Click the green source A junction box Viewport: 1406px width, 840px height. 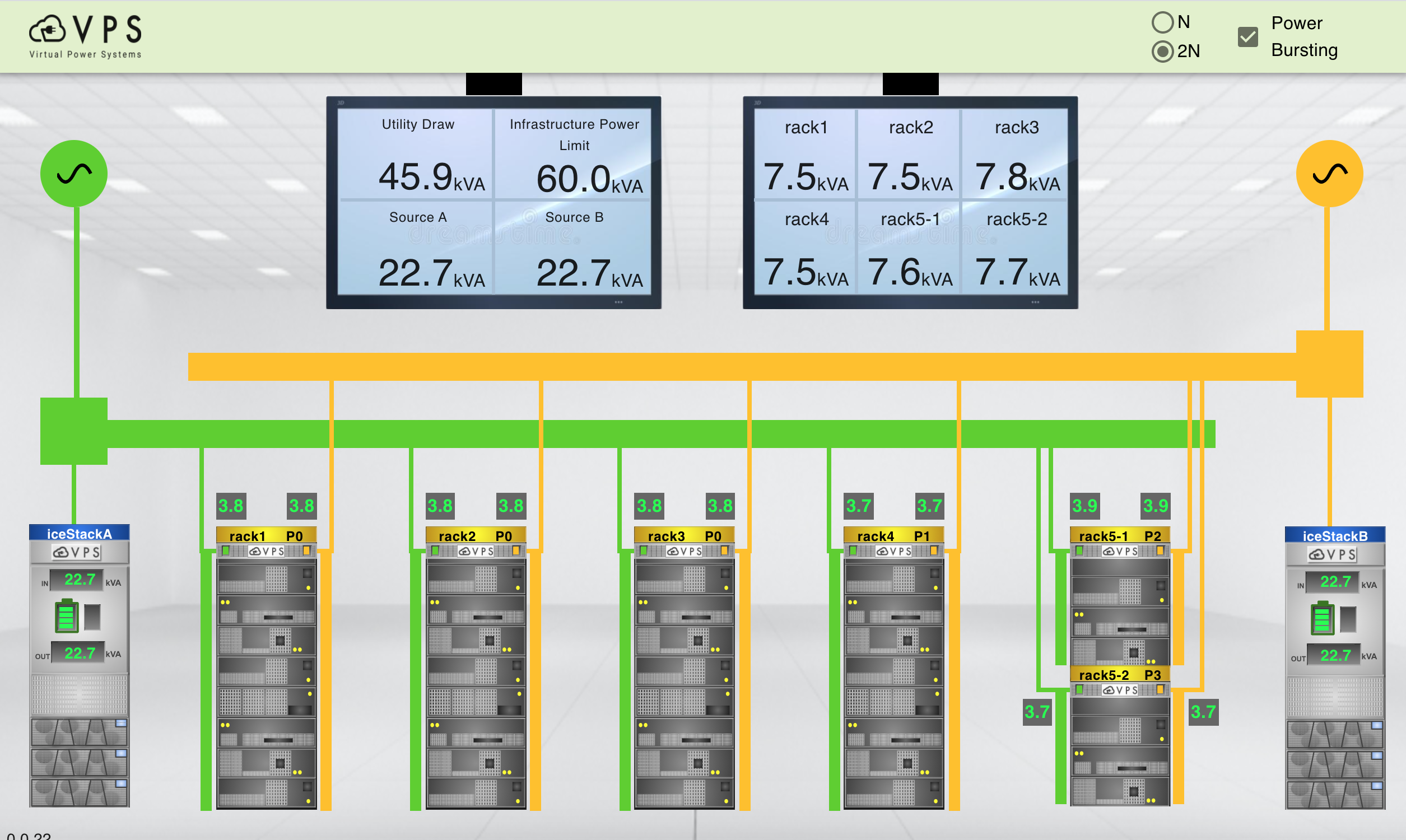tap(73, 431)
